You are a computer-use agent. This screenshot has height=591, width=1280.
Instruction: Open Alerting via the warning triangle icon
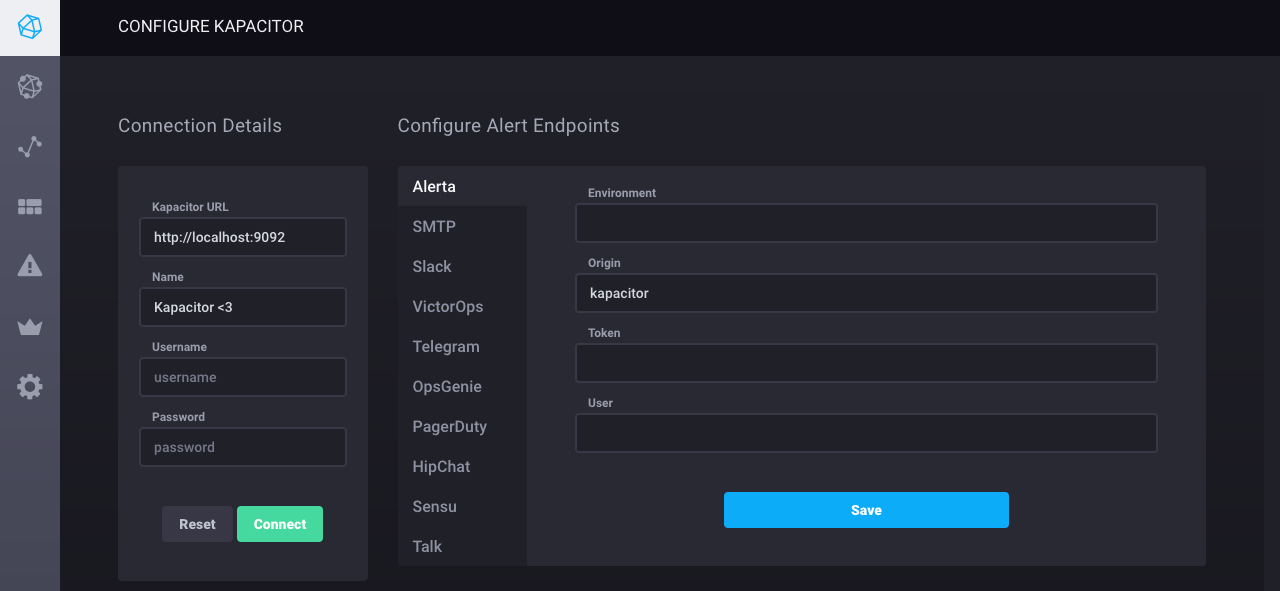[30, 266]
